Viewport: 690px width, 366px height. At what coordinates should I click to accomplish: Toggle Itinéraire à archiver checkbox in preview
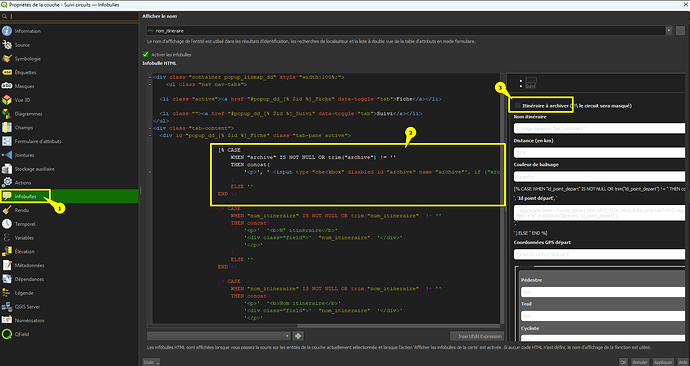pos(518,106)
